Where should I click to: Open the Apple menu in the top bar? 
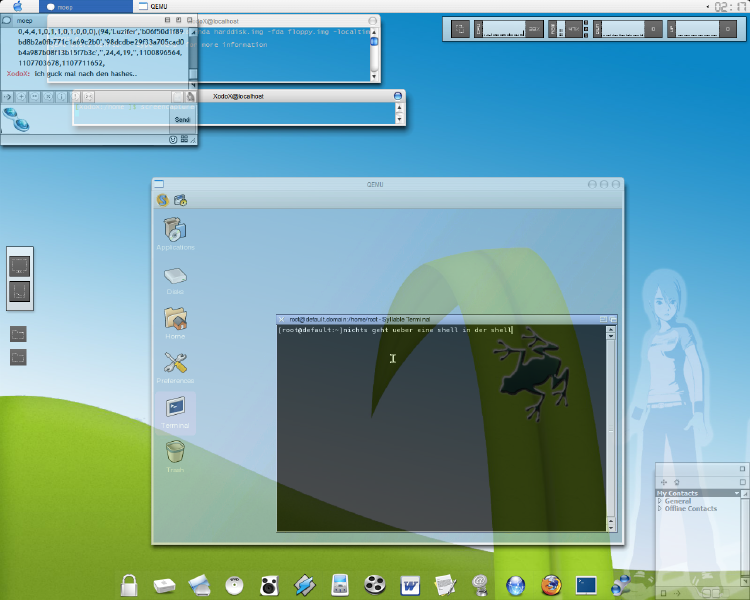point(17,6)
